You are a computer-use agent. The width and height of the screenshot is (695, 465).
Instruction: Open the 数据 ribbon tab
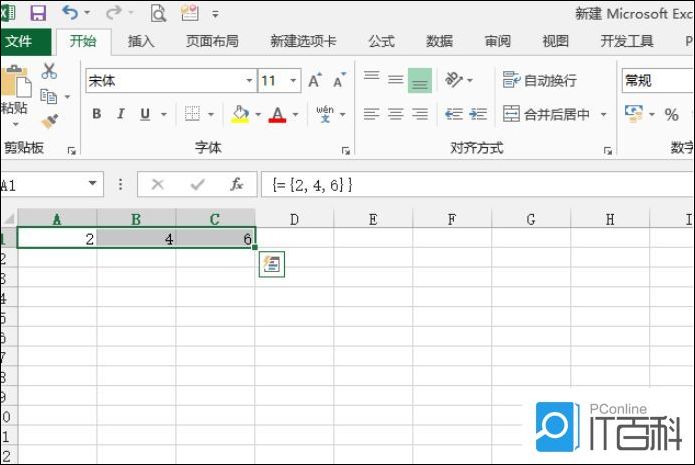pyautogui.click(x=439, y=42)
